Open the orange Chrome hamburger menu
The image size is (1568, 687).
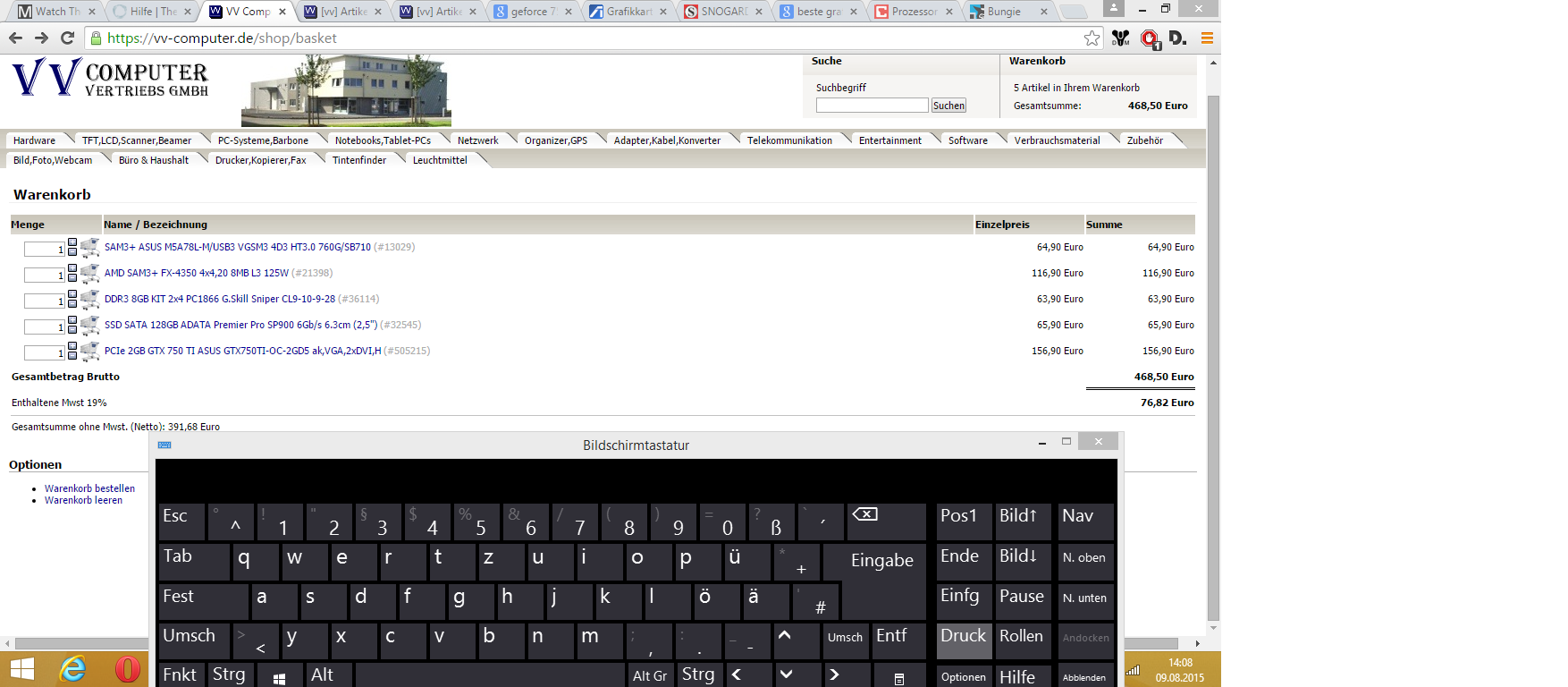(1207, 38)
